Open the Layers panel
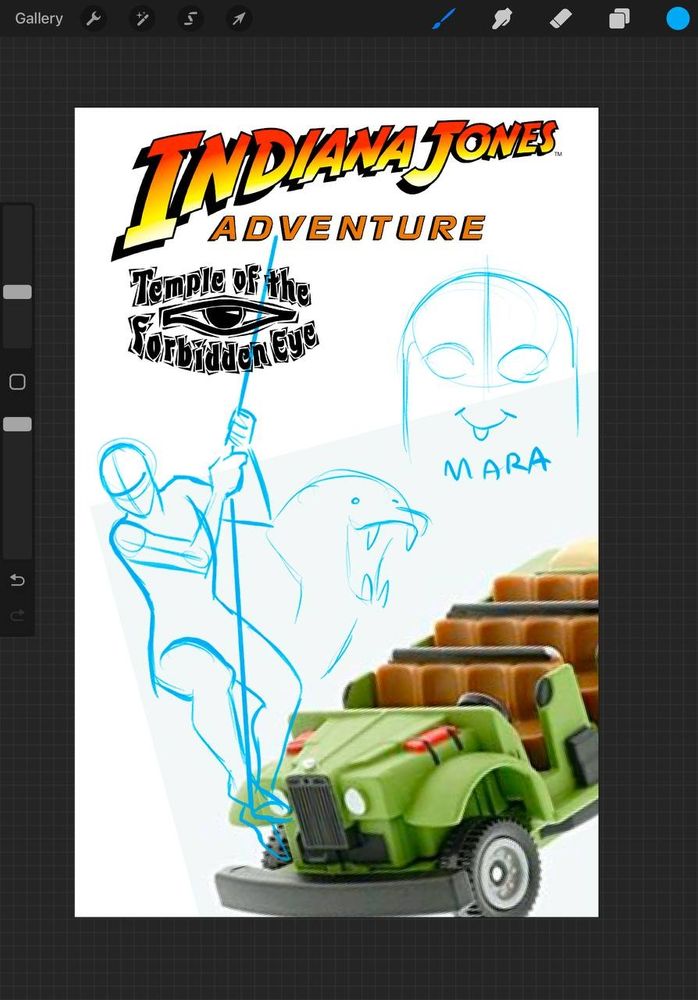Screen dimensions: 698x1000 [x=619, y=19]
